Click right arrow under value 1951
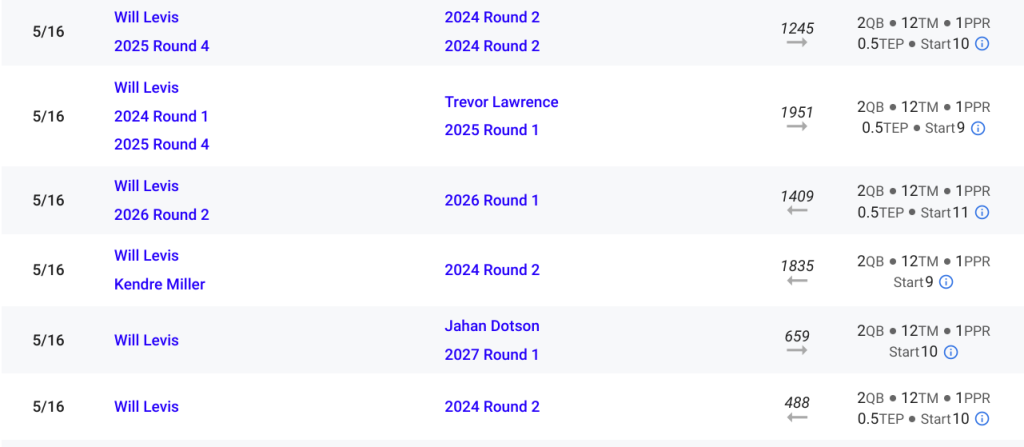 [x=797, y=126]
